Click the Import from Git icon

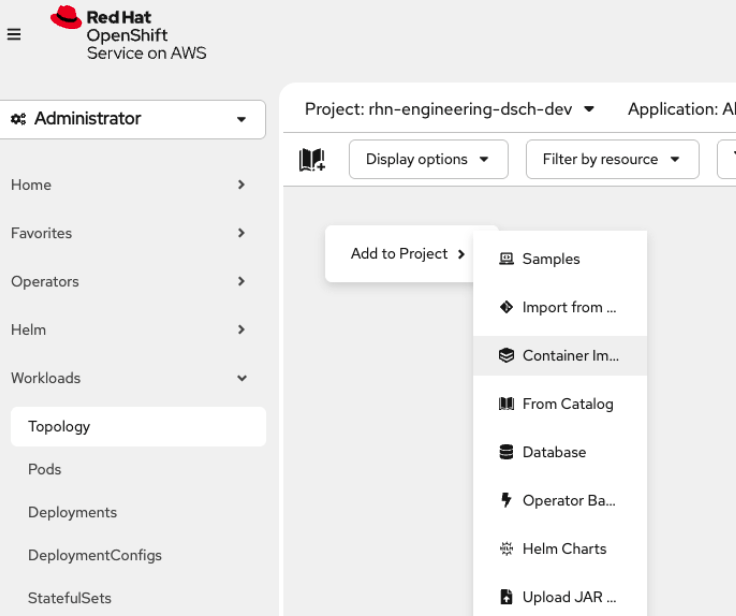506,307
